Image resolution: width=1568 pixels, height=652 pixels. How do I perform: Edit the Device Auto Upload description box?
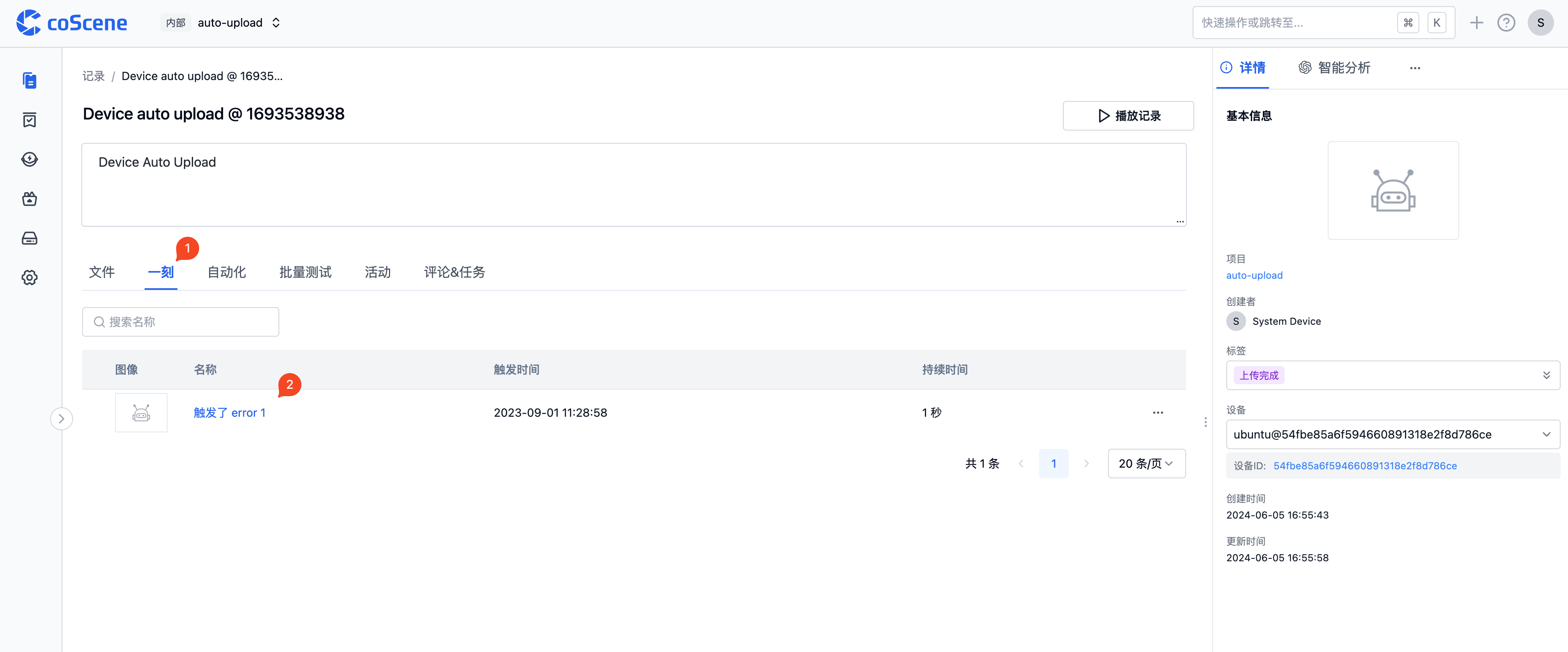(x=634, y=184)
